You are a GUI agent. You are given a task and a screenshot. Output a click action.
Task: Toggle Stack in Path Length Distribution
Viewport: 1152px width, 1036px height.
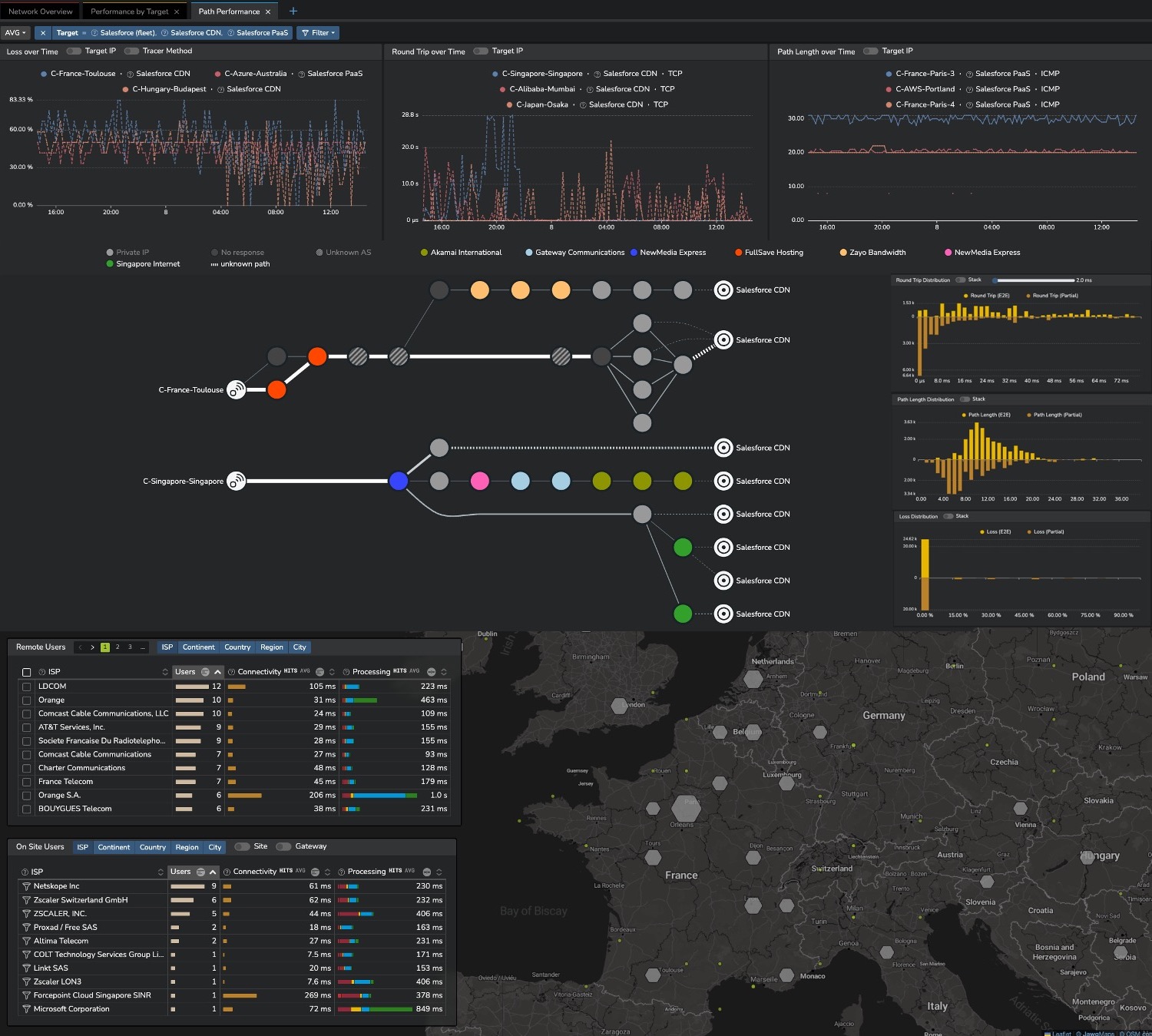tap(965, 399)
